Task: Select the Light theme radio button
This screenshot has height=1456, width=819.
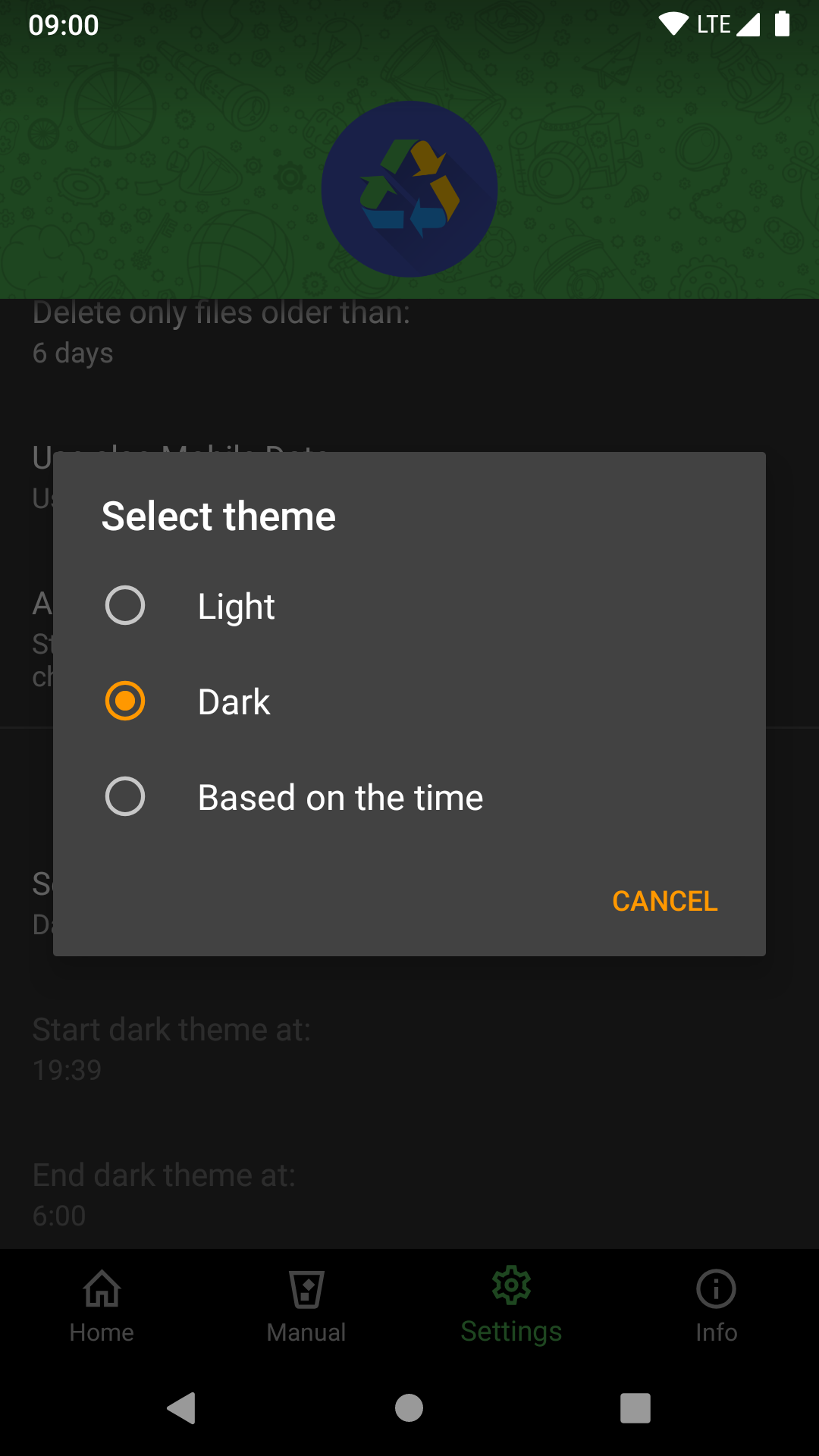Action: (125, 605)
